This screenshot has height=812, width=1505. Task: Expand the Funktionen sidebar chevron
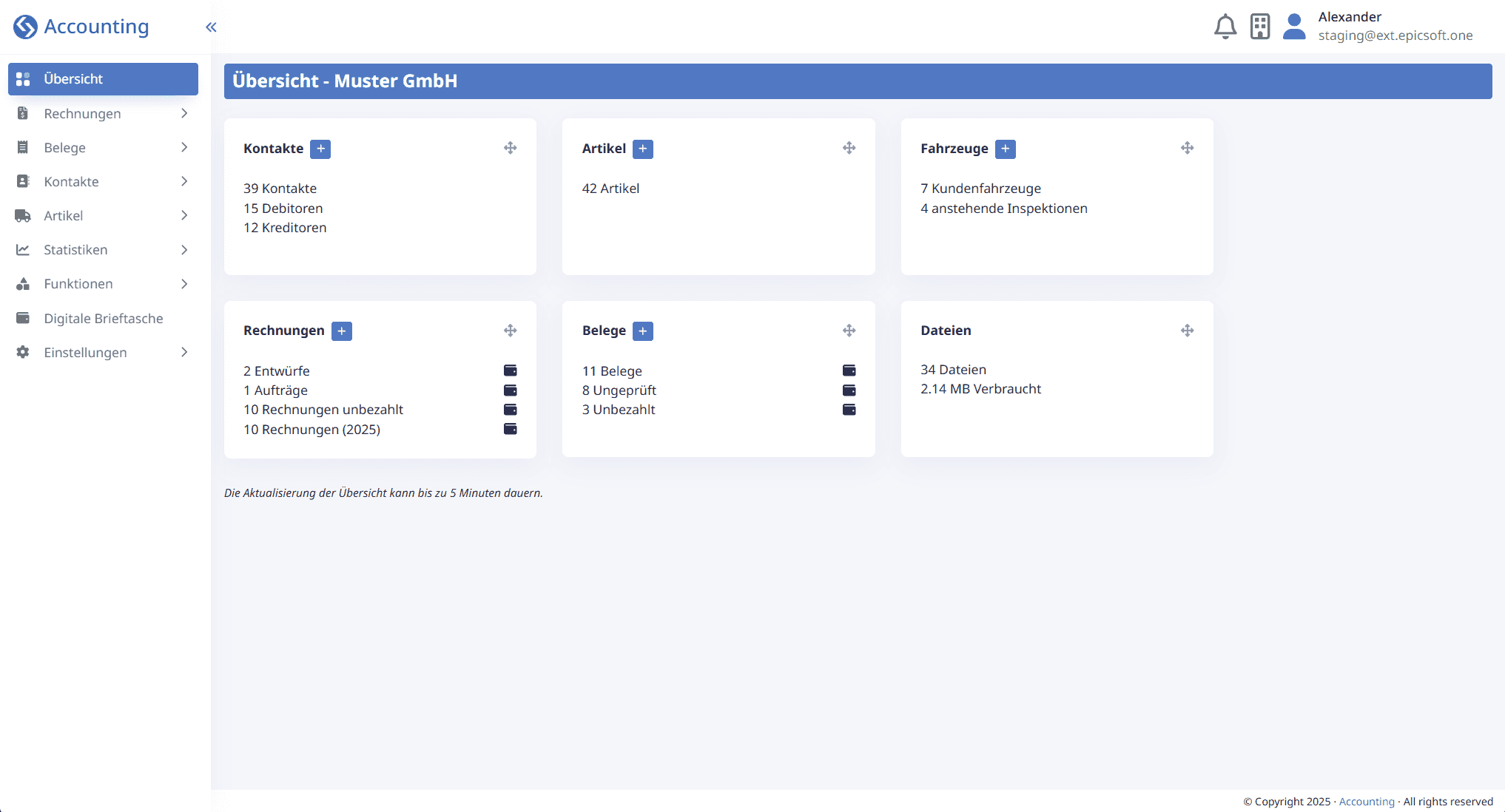coord(184,284)
